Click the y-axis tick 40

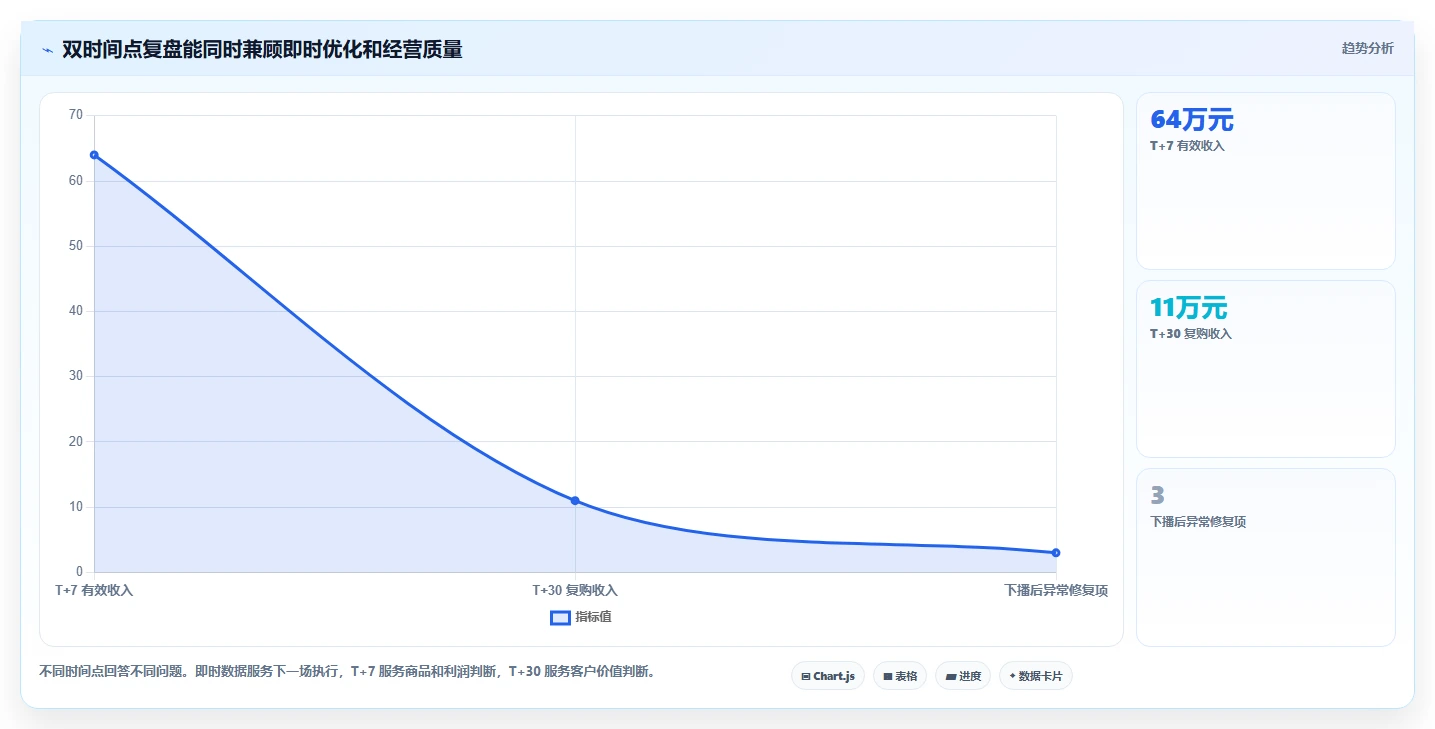(x=76, y=311)
